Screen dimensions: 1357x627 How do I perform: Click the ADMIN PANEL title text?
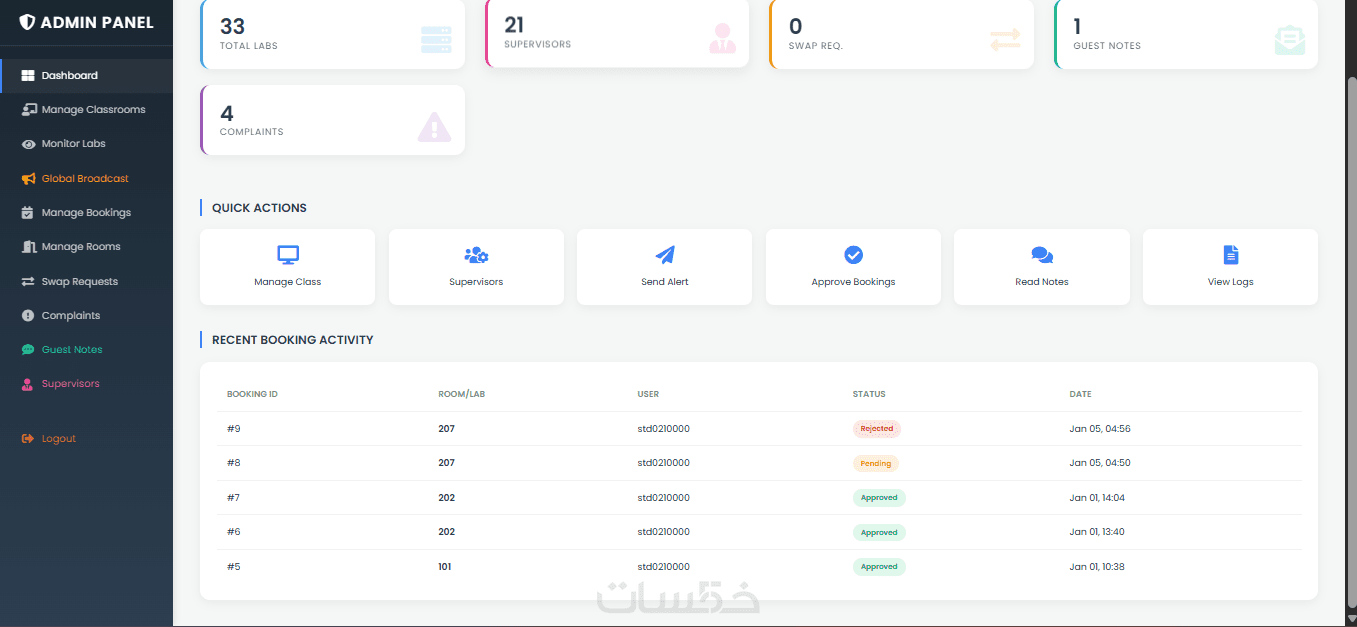point(98,22)
